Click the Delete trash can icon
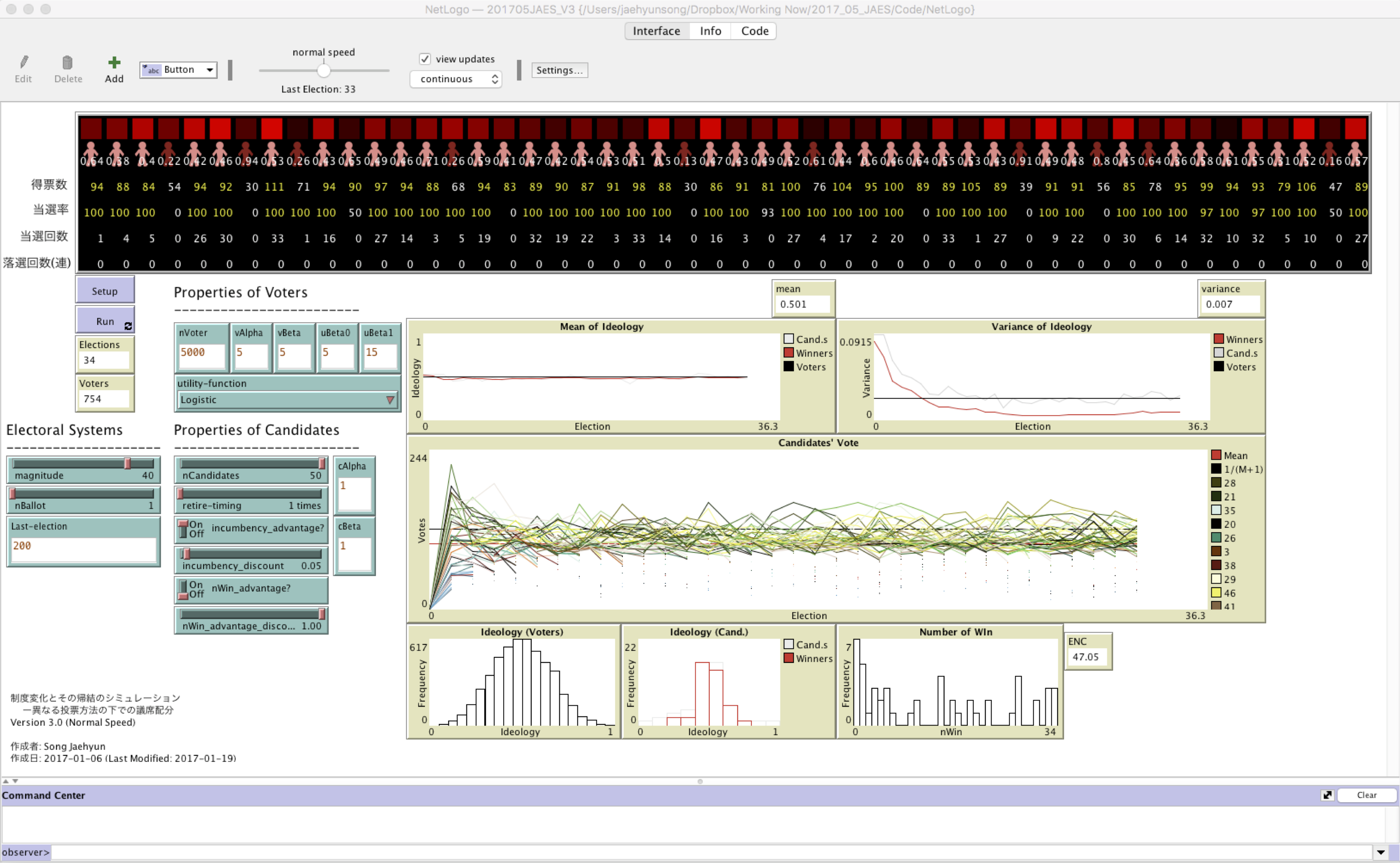Screen dimensions: 1400x863 67,62
